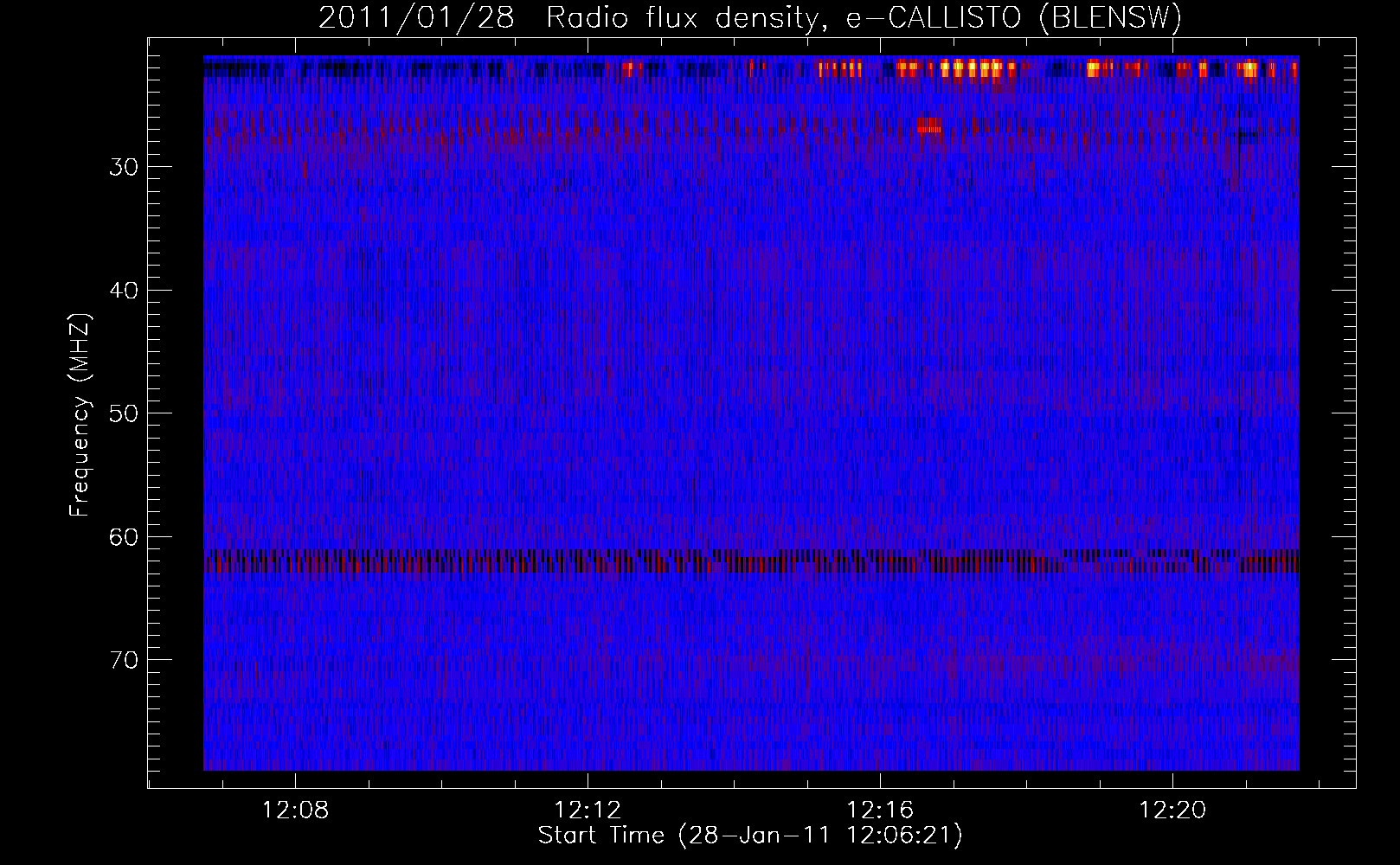Click the 'Frequency (MHZ)' axis label
The image size is (1400, 865).
(x=80, y=414)
